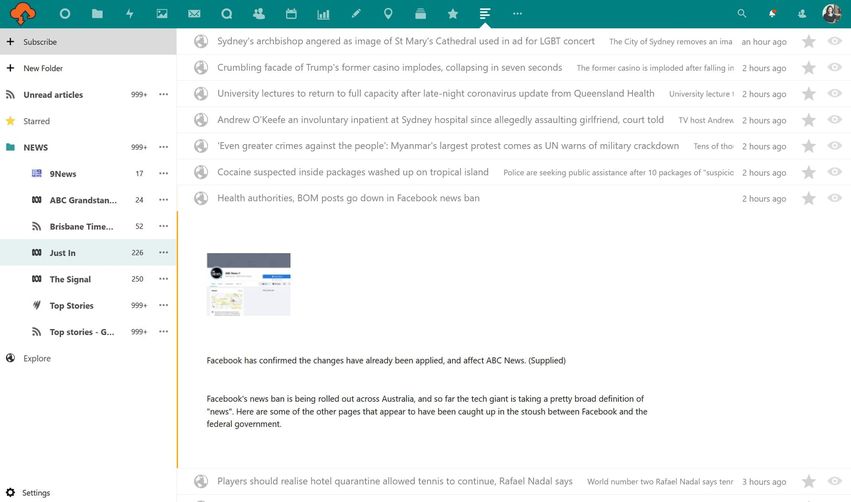Open the user avatar menu
This screenshot has height=502, width=851.
click(831, 14)
